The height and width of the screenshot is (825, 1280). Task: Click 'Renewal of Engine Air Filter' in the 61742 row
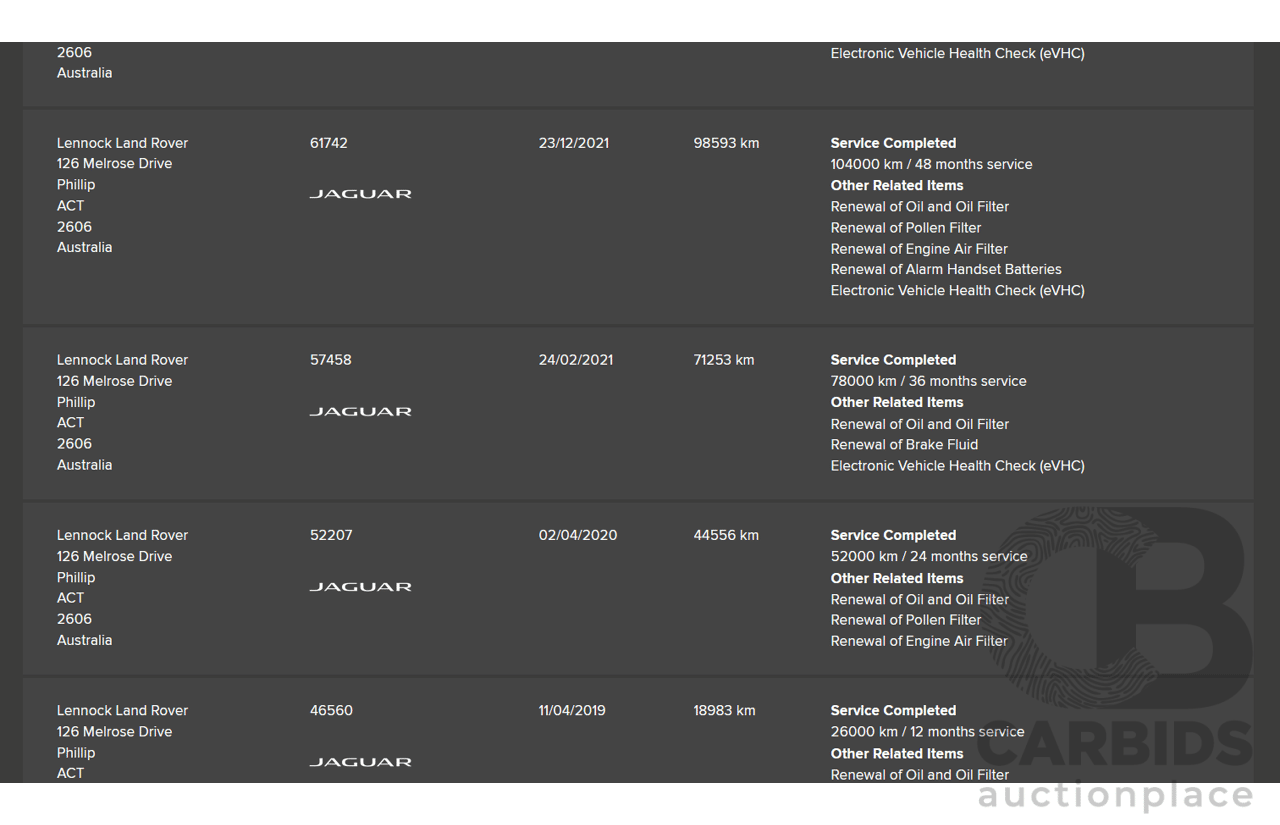919,249
